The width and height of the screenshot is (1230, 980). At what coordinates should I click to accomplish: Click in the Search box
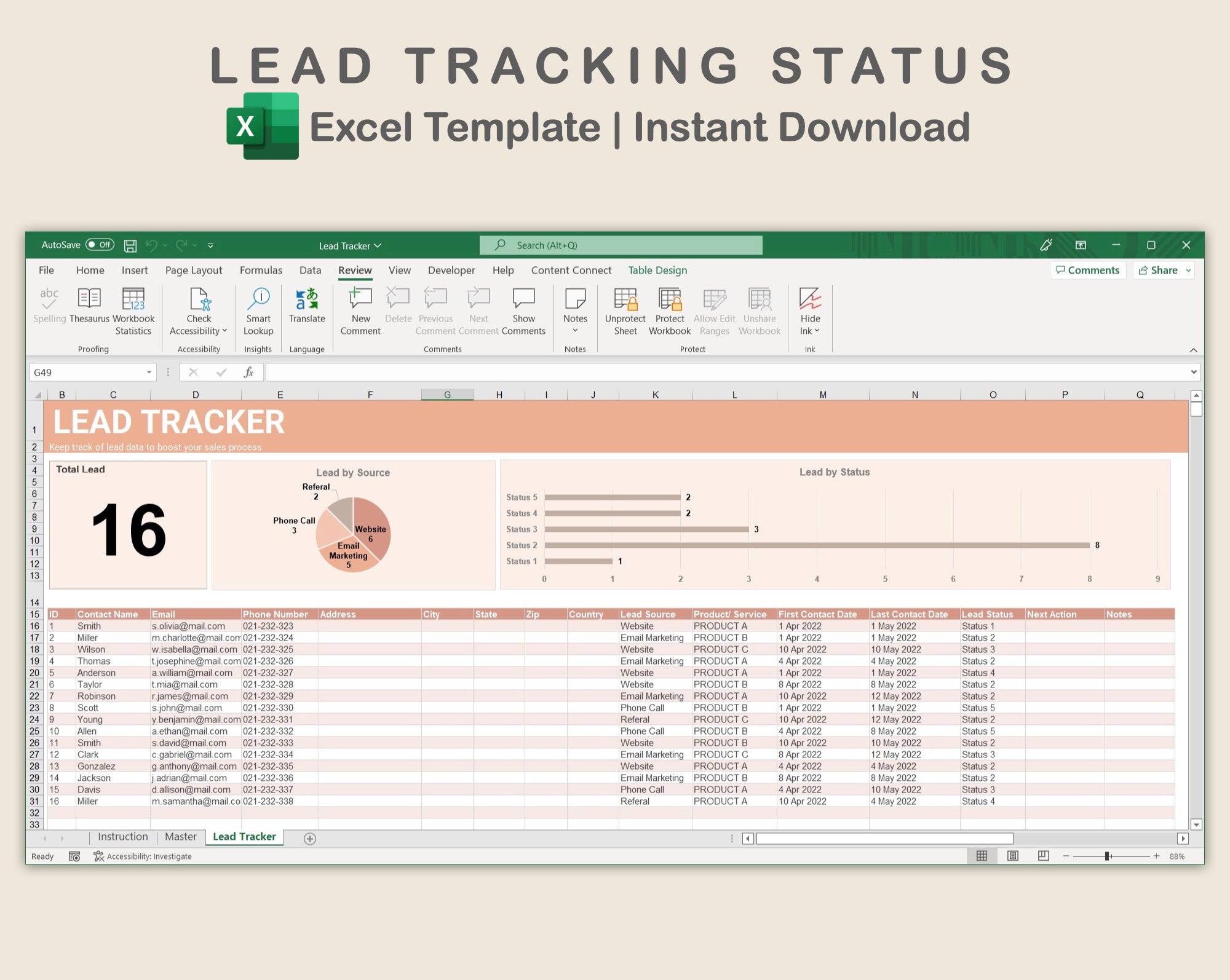621,245
